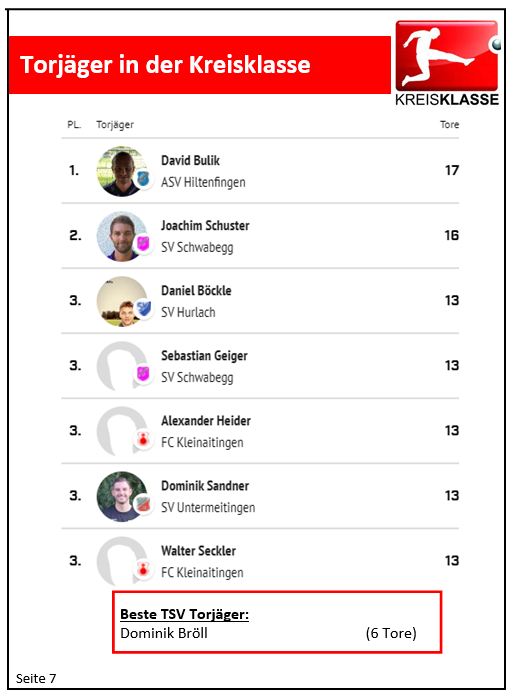Viewport: 514px width, 696px height.
Task: Select the Dominik Bröll entry
Action: click(x=164, y=633)
